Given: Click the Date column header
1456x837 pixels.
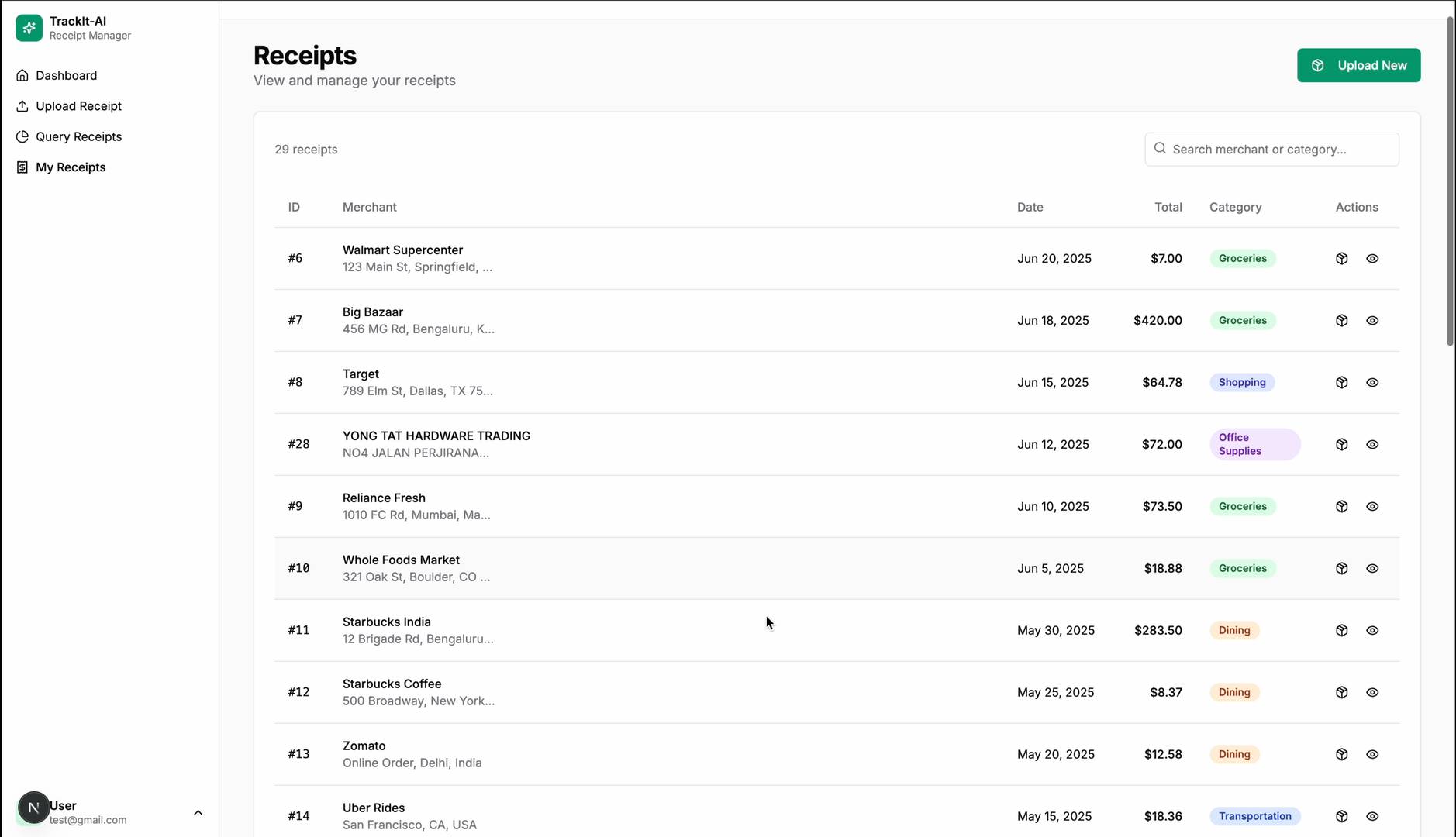Looking at the screenshot, I should [1030, 207].
